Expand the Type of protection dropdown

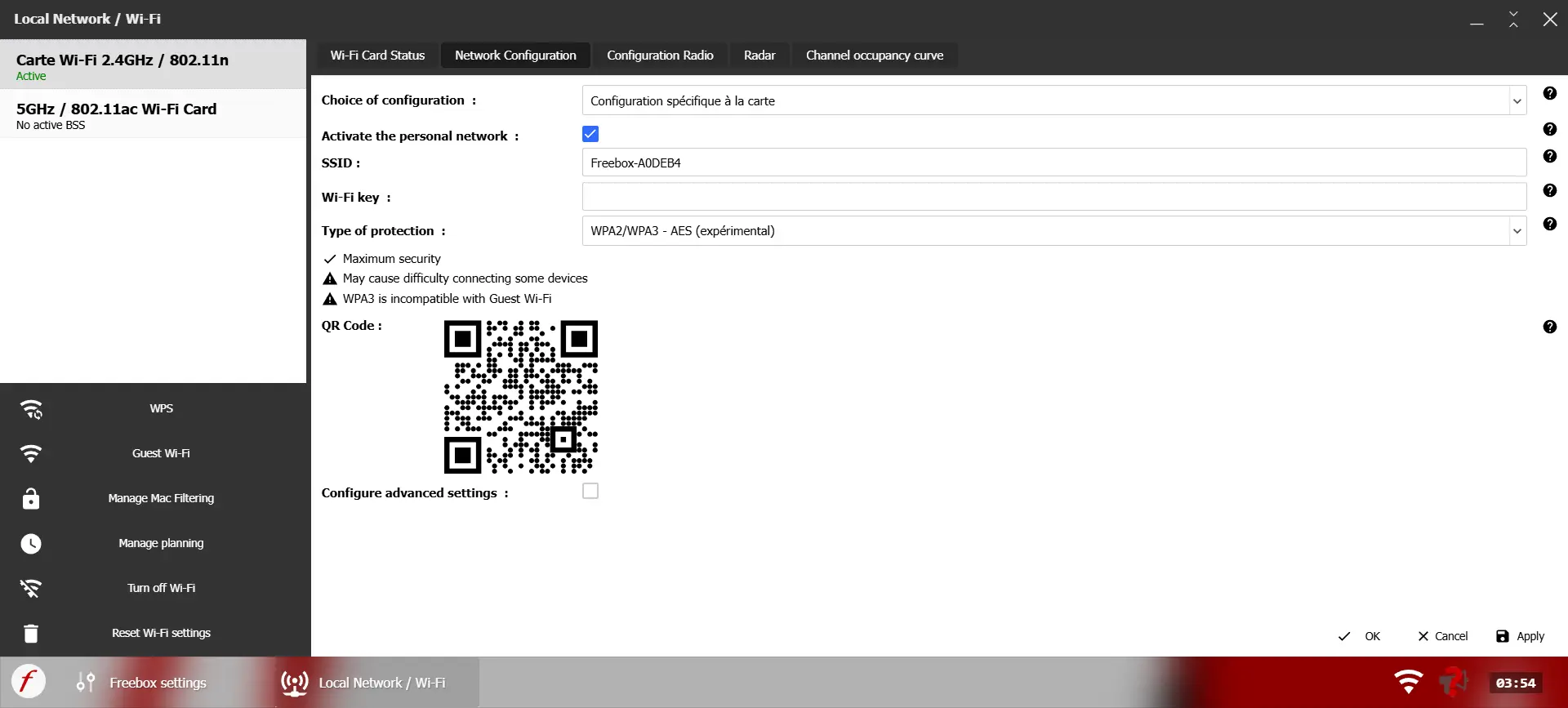pyautogui.click(x=1517, y=231)
